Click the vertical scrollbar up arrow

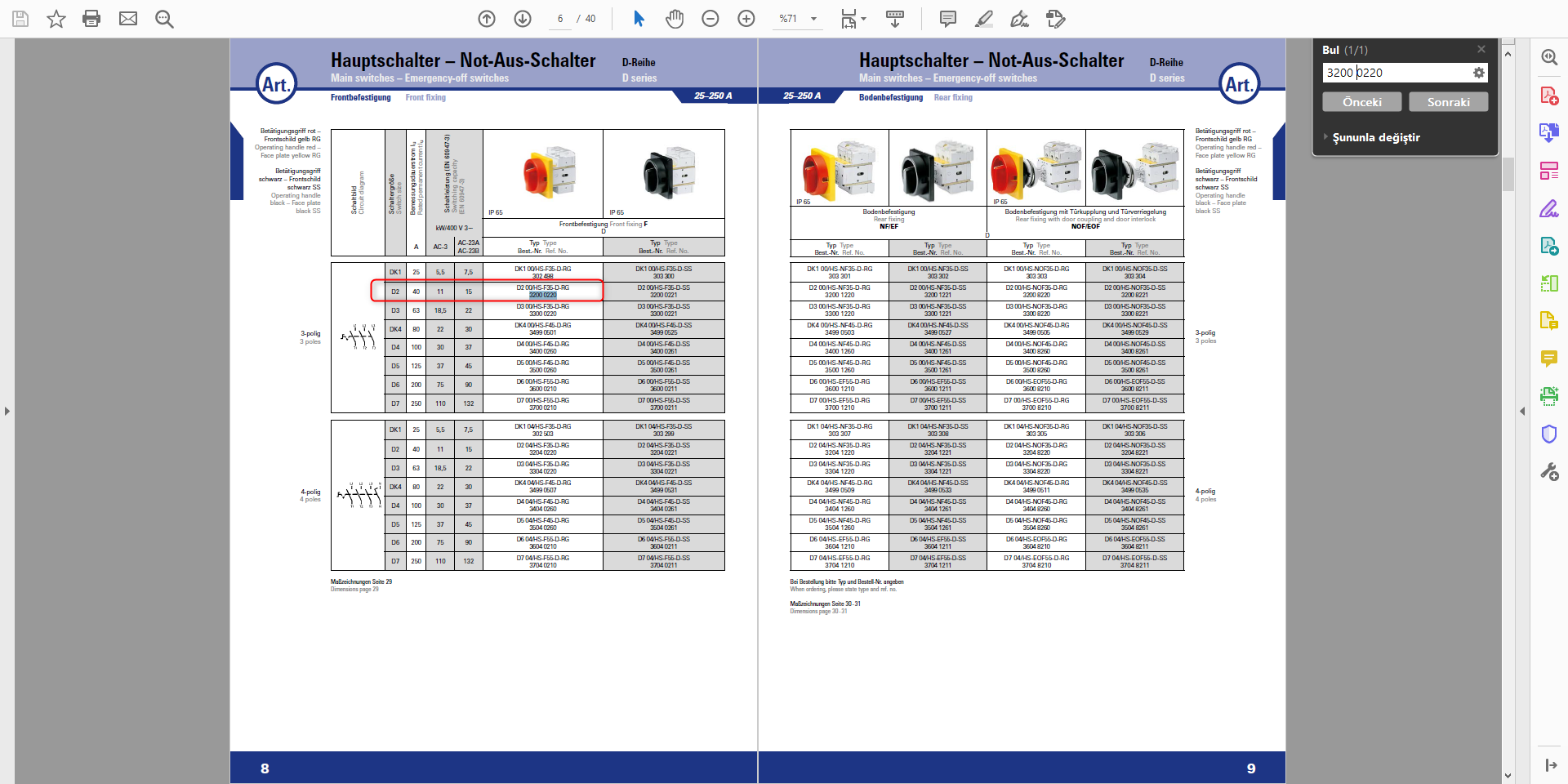pos(1508,54)
